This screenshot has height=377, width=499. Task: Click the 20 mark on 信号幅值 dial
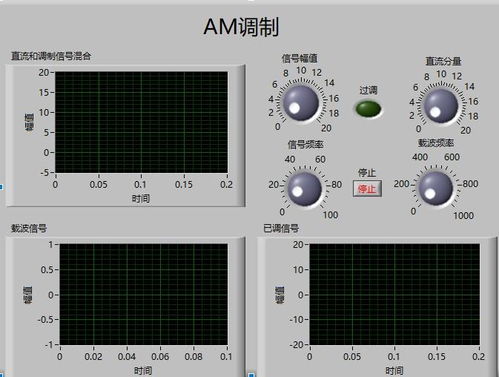click(326, 128)
